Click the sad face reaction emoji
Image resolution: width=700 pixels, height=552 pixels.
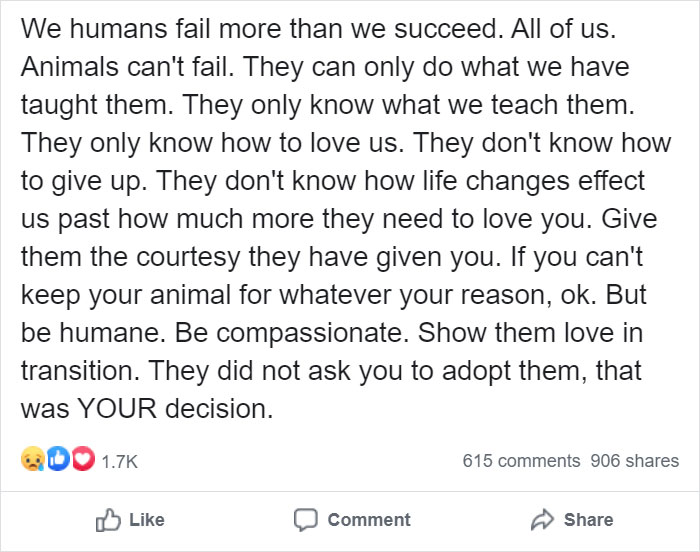coord(33,459)
